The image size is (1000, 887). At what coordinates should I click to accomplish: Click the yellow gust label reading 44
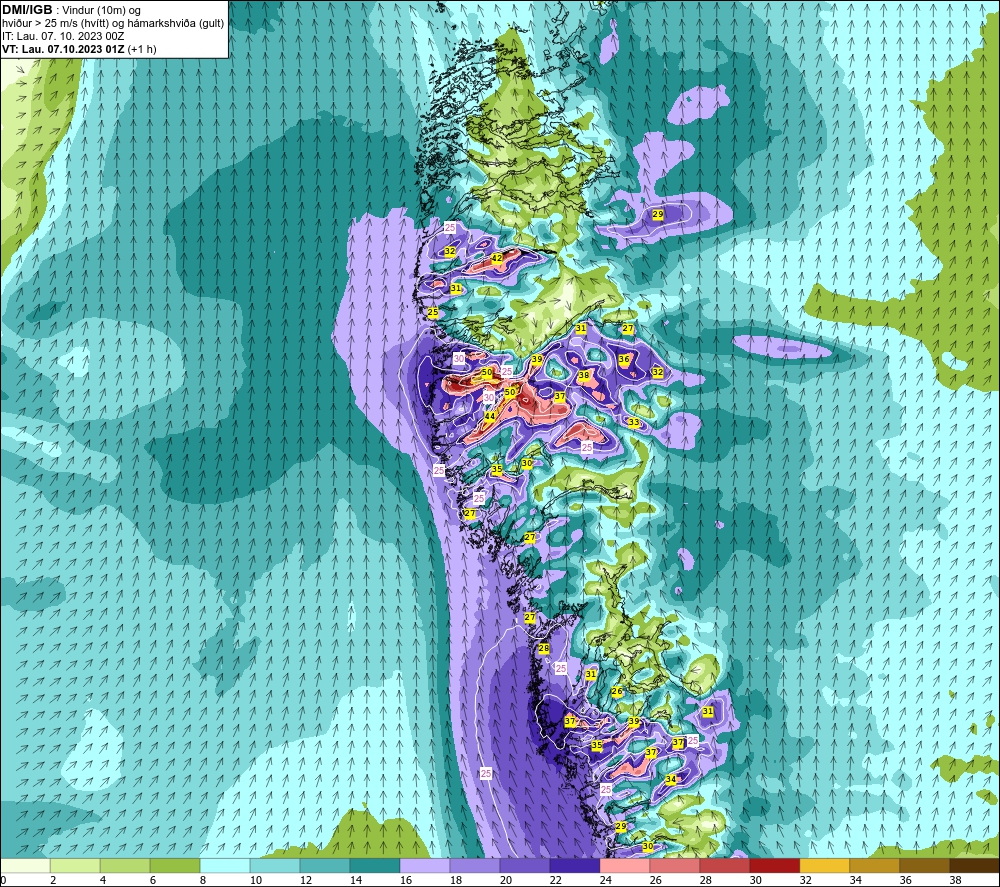coord(490,416)
